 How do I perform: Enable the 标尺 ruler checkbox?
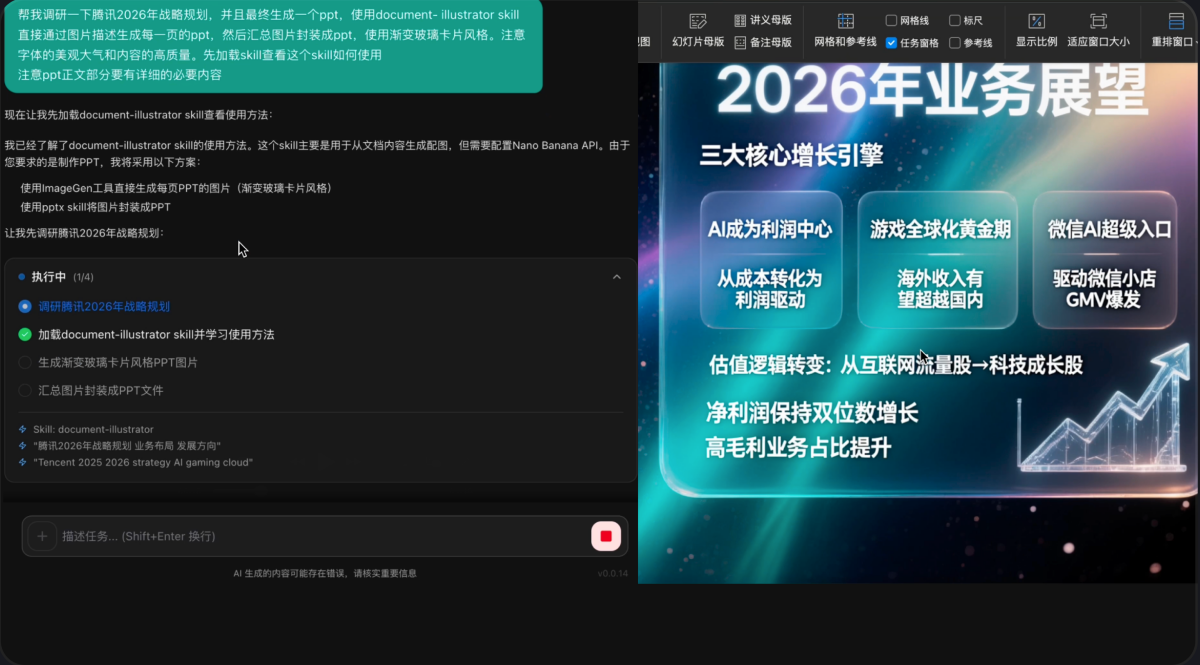point(955,20)
